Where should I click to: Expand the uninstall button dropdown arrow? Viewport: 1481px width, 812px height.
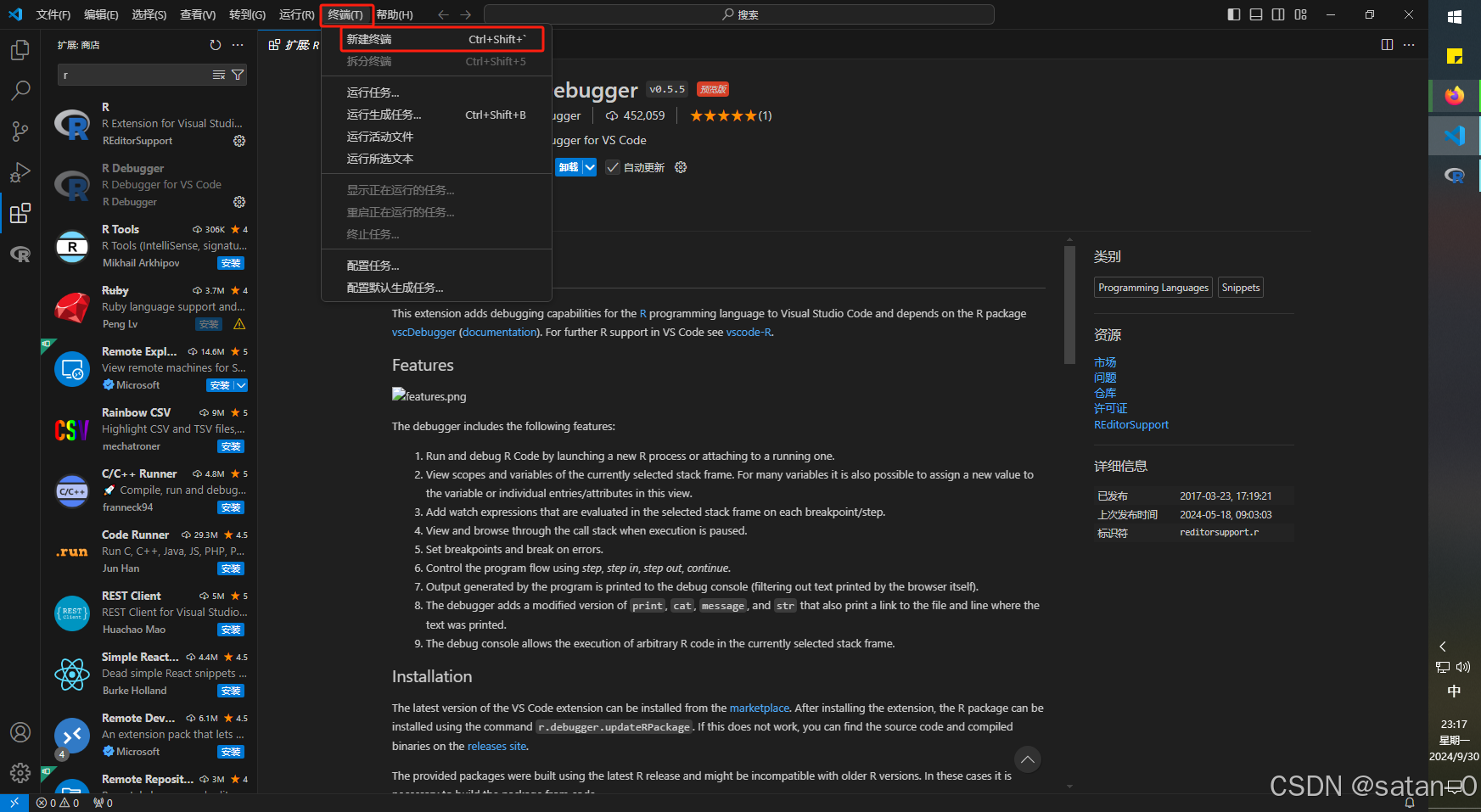590,167
